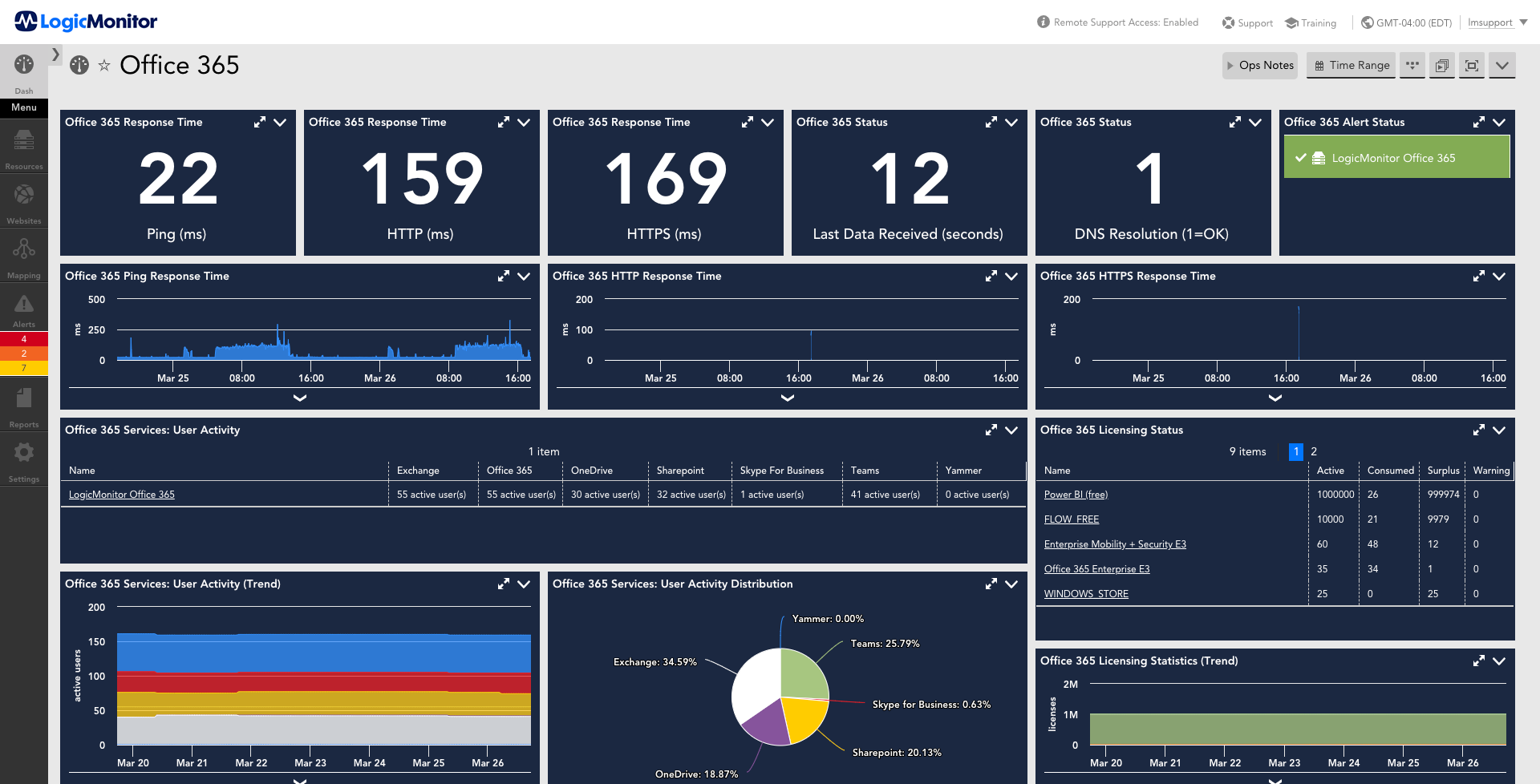Expand Ops Notes
The height and width of the screenshot is (784, 1540).
[x=1259, y=66]
